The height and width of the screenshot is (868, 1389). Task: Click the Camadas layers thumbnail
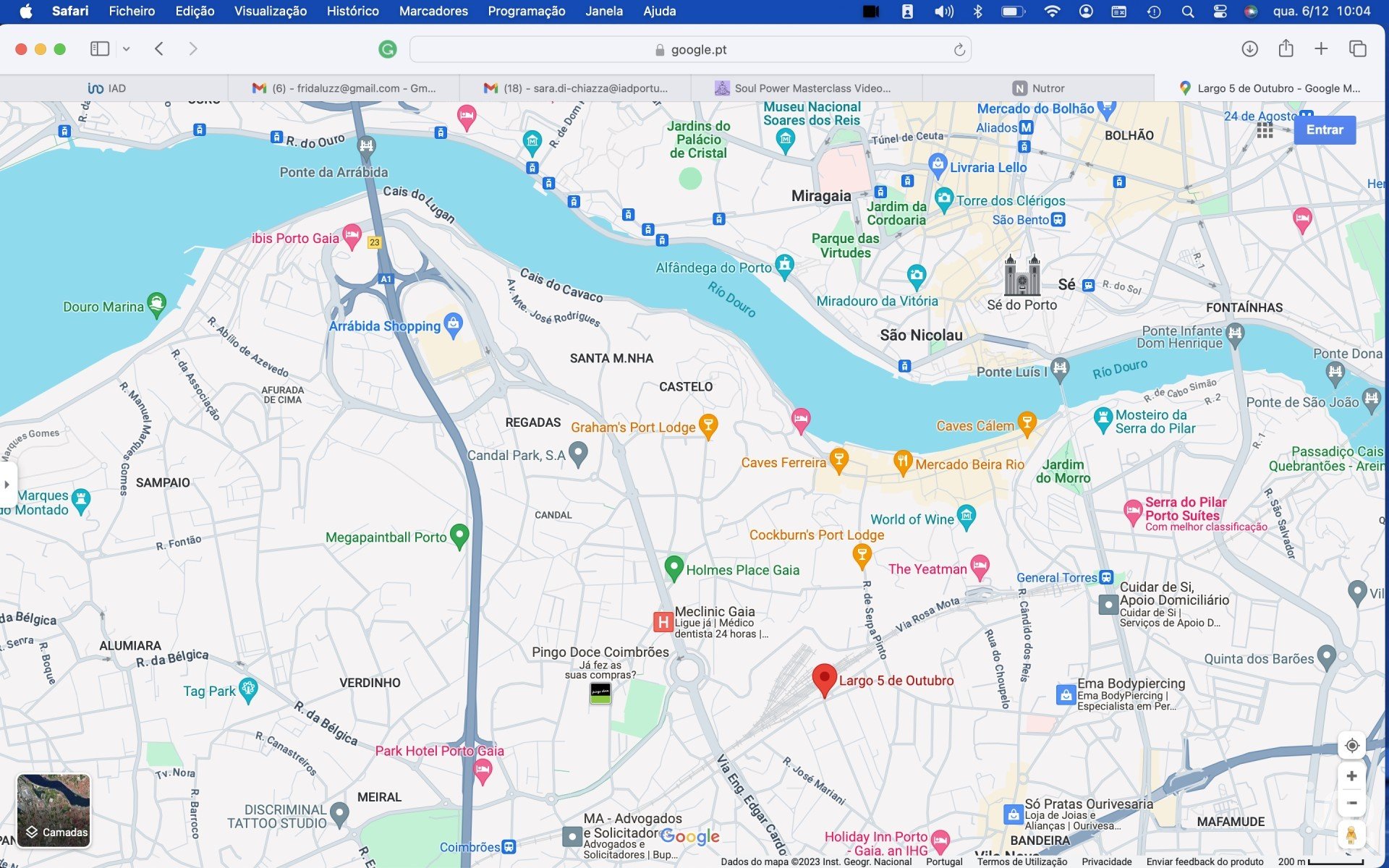click(54, 810)
